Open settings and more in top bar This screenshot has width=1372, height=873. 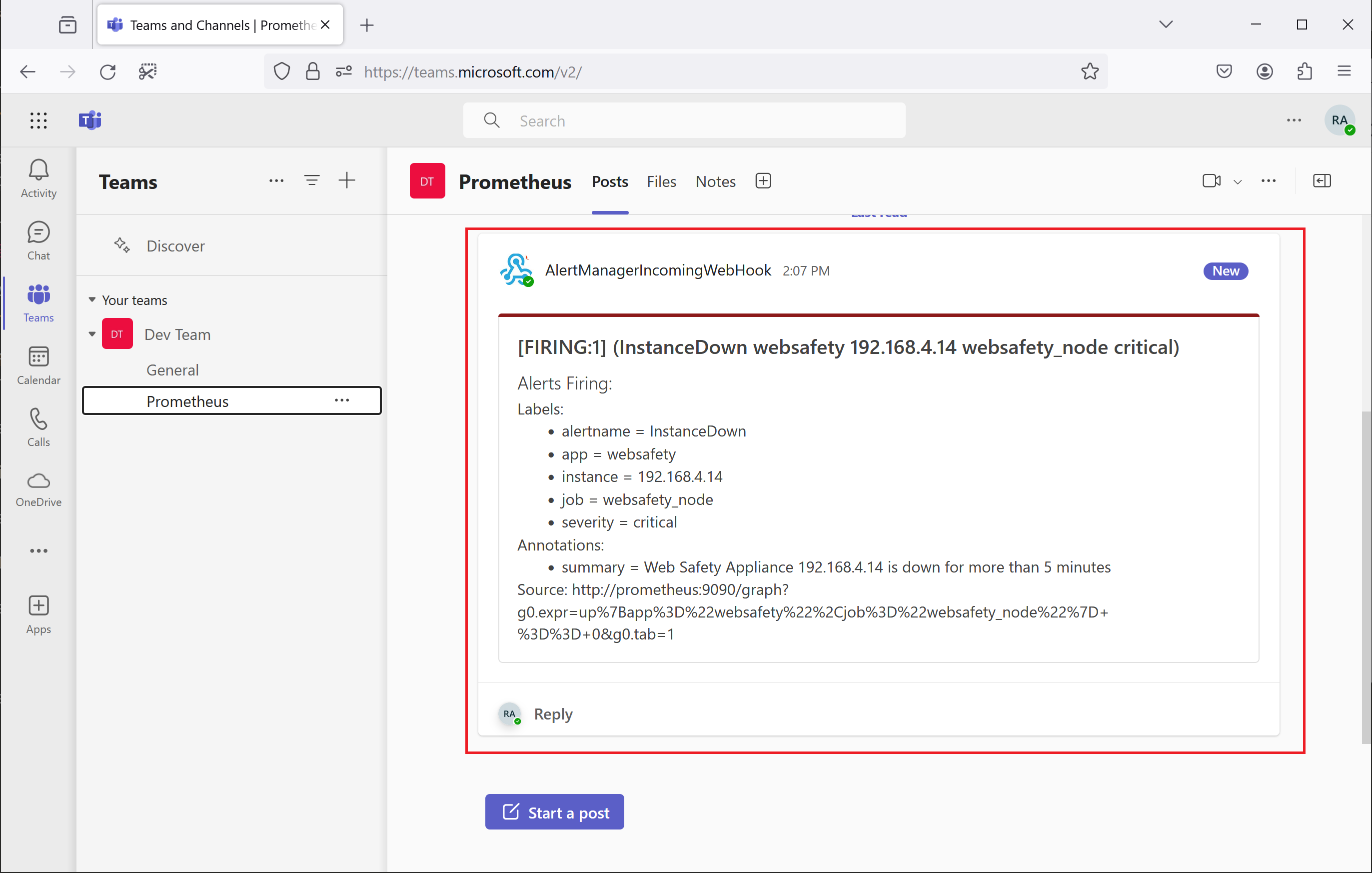tap(1294, 120)
